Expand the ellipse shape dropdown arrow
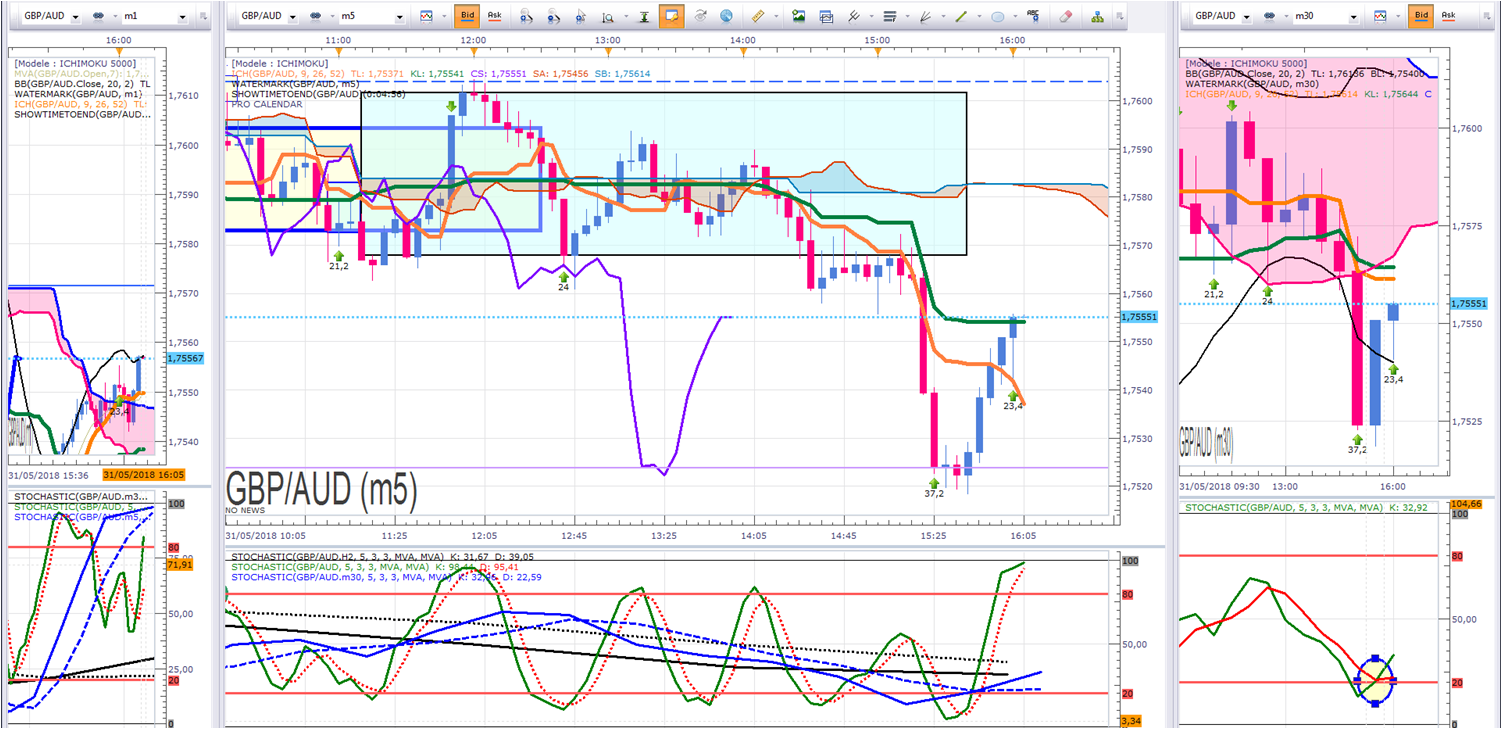1502x729 pixels. coord(1013,17)
